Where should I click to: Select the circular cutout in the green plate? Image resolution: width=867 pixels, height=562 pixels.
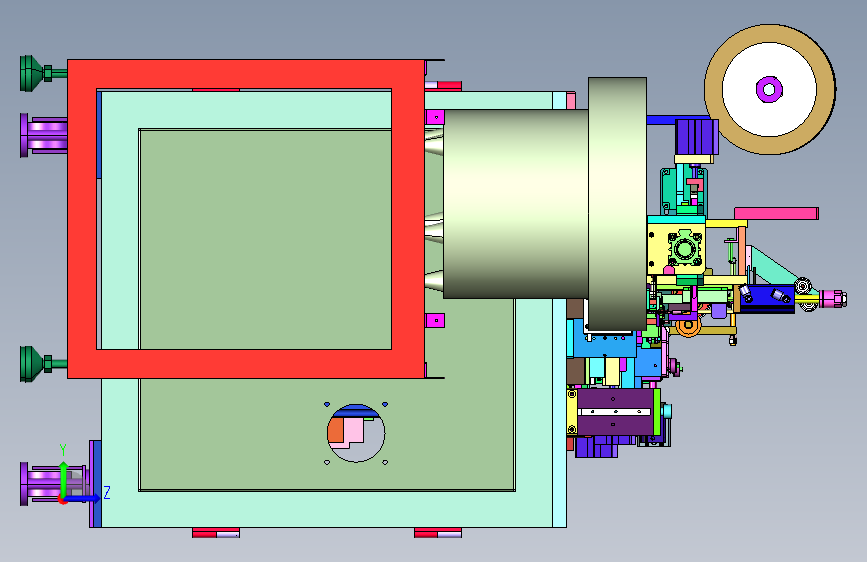click(x=356, y=434)
